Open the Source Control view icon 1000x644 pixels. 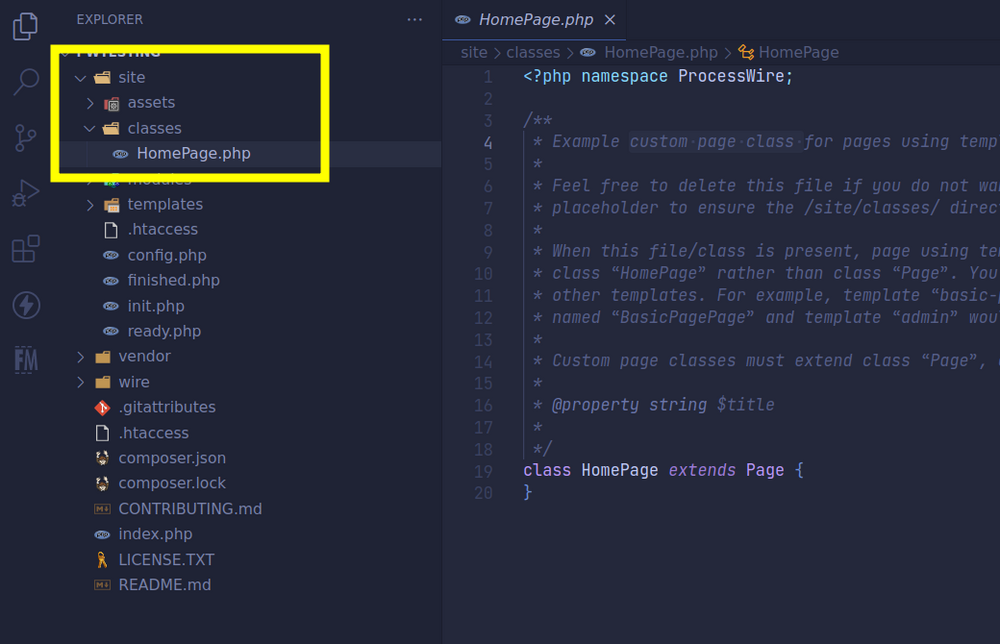[x=26, y=138]
